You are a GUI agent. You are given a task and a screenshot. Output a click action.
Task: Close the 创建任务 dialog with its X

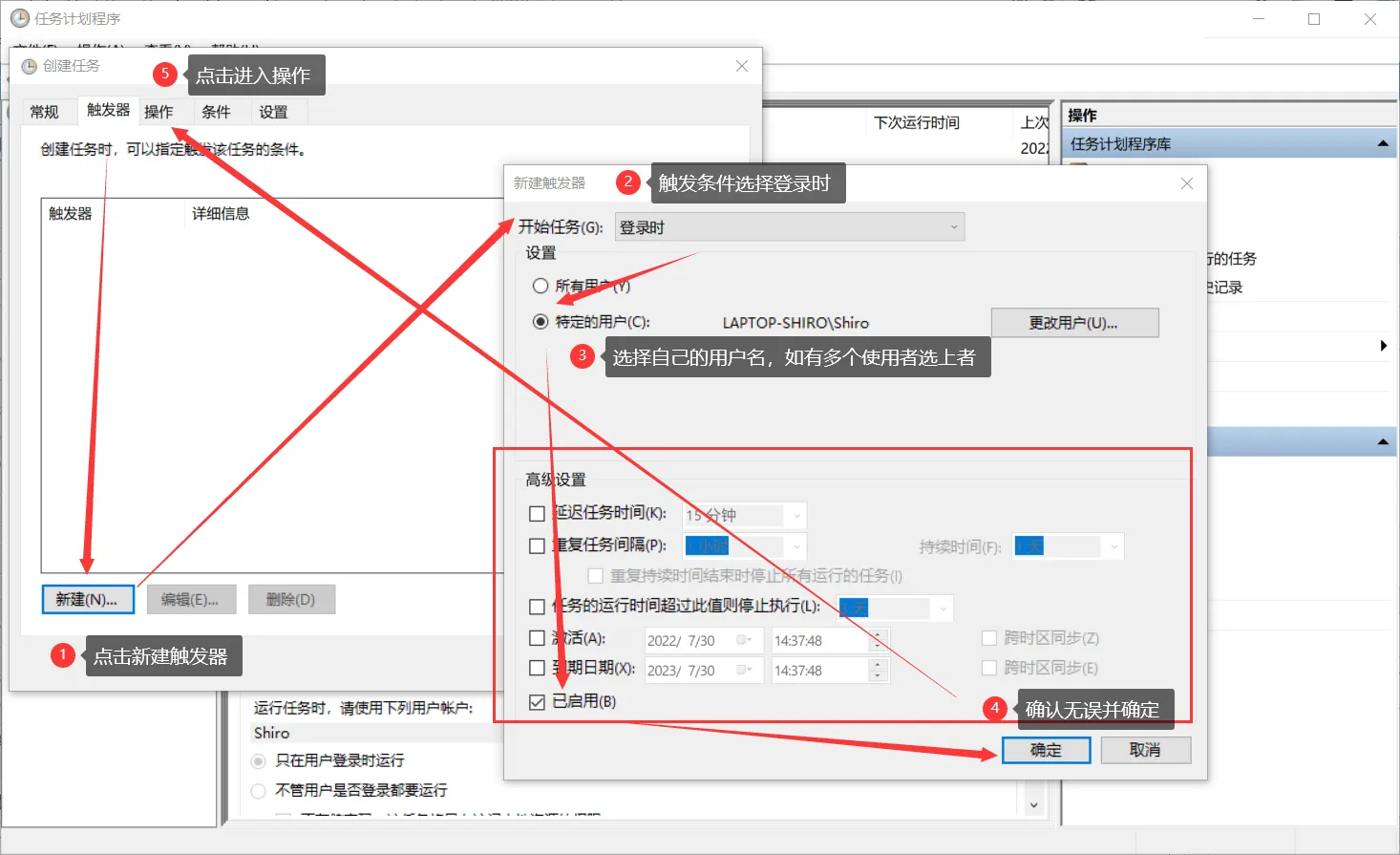tap(742, 66)
